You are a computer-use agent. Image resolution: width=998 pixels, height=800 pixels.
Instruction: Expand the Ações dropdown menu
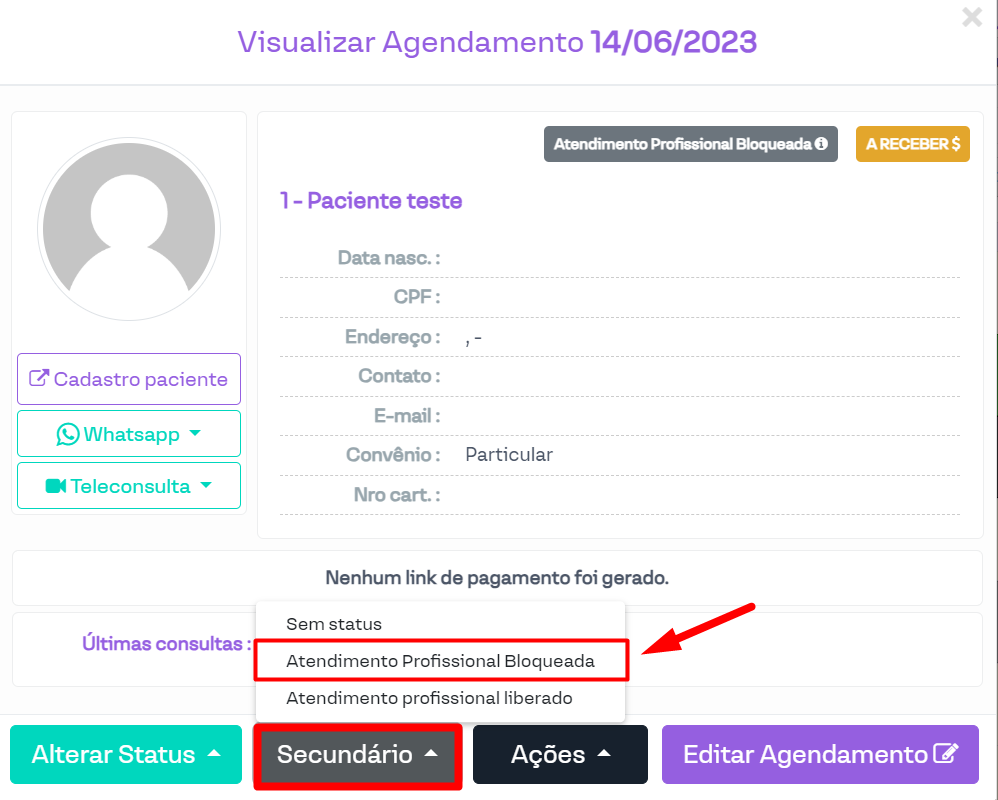click(560, 754)
